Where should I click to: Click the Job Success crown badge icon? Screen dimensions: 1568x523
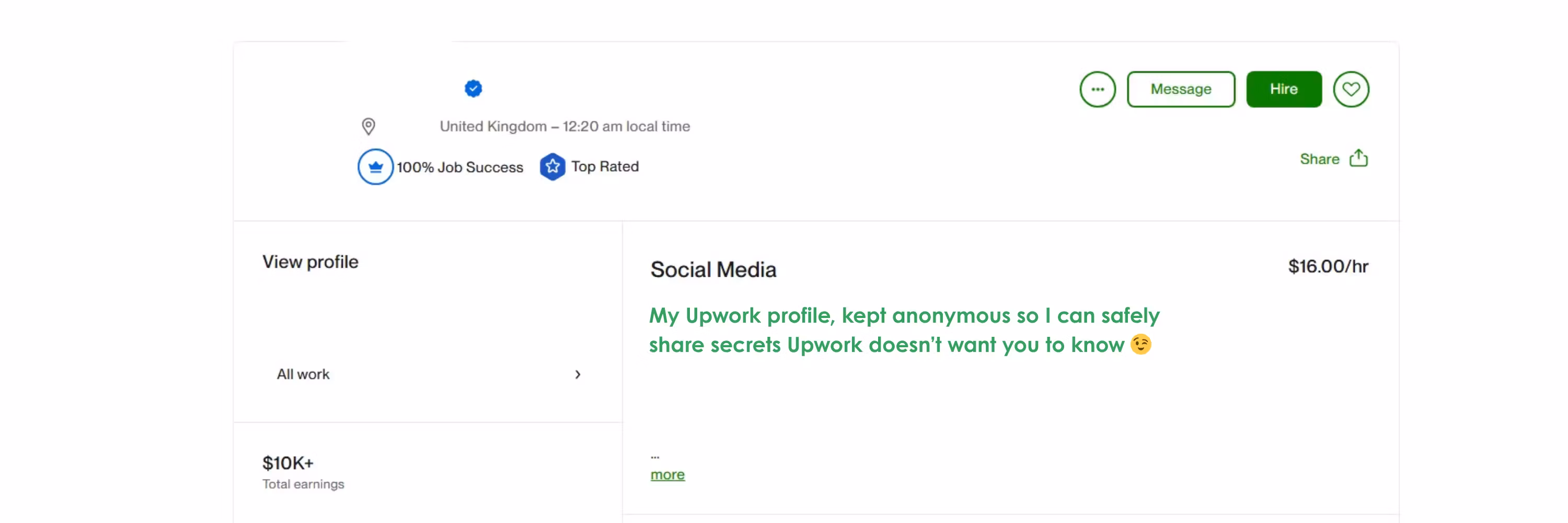click(375, 167)
